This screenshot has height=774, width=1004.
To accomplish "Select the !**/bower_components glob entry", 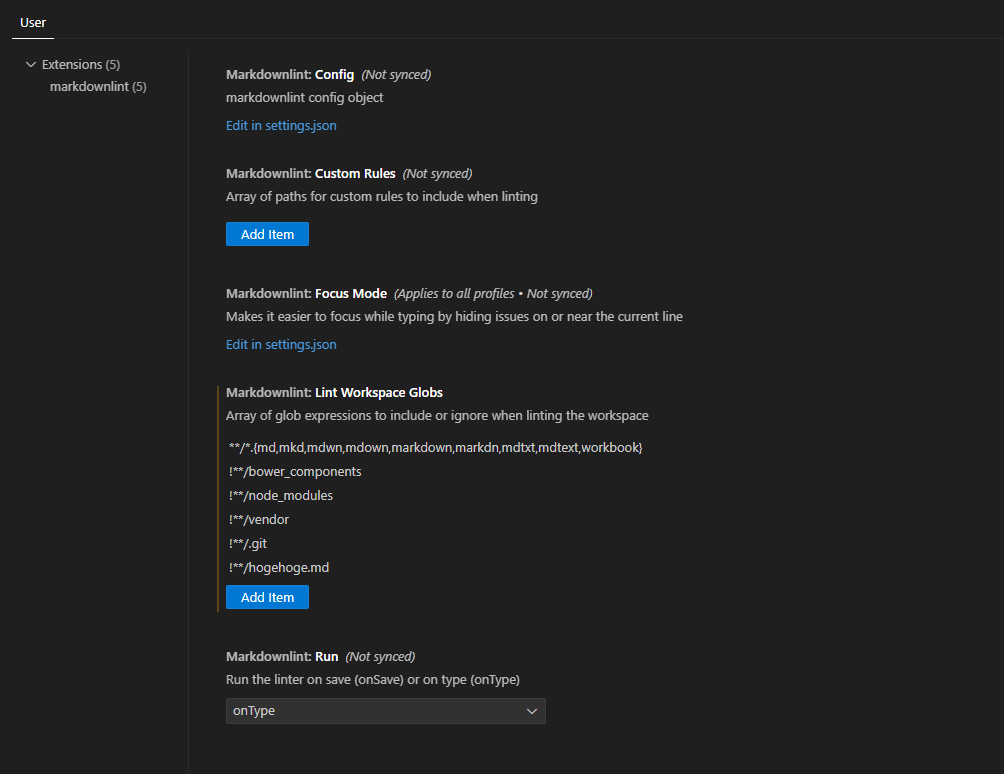I will (295, 471).
